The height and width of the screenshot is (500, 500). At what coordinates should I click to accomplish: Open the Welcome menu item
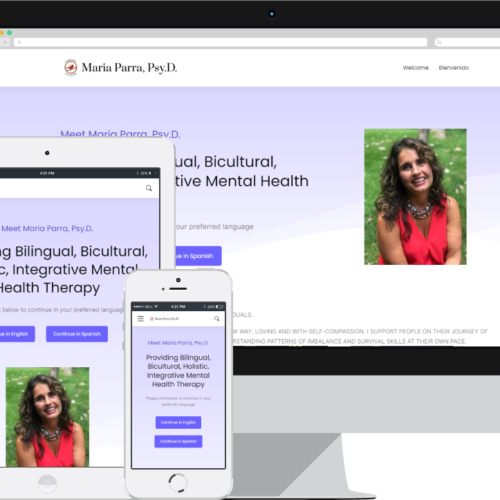pyautogui.click(x=416, y=68)
